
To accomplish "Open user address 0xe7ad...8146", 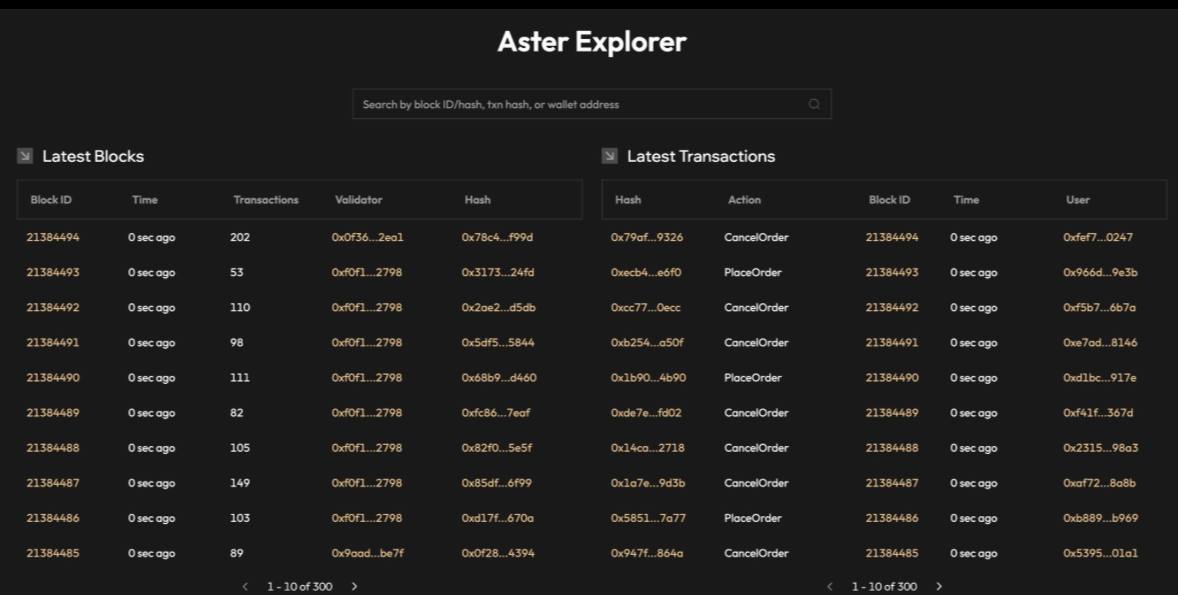I will tap(1100, 343).
